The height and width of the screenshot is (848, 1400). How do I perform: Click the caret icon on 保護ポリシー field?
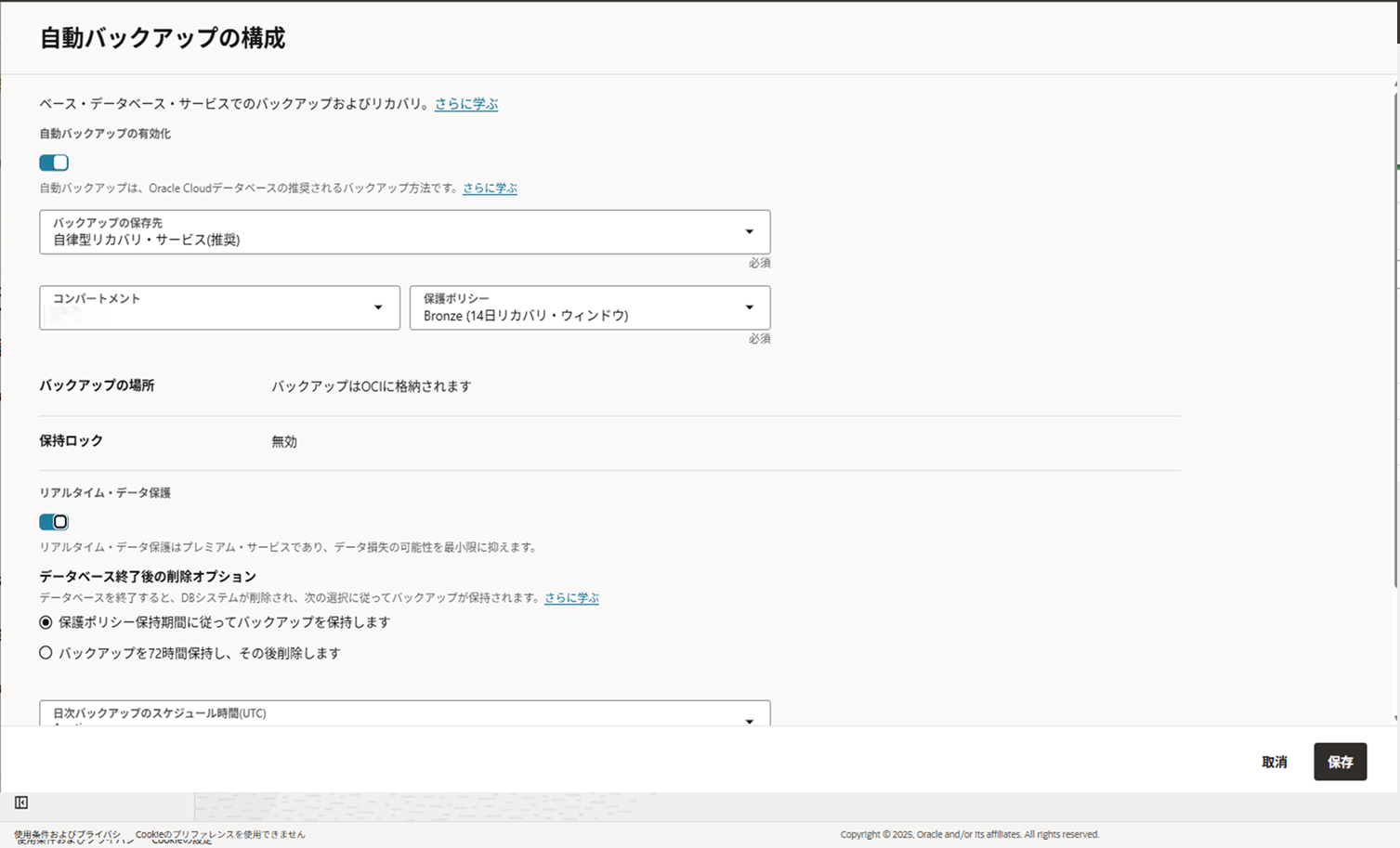[x=749, y=307]
